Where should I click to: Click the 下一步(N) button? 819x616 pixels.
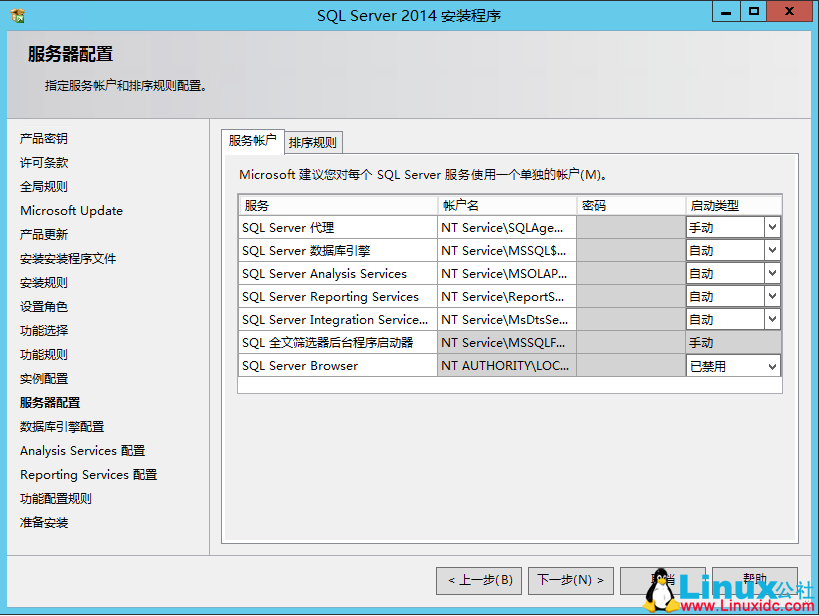click(570, 580)
